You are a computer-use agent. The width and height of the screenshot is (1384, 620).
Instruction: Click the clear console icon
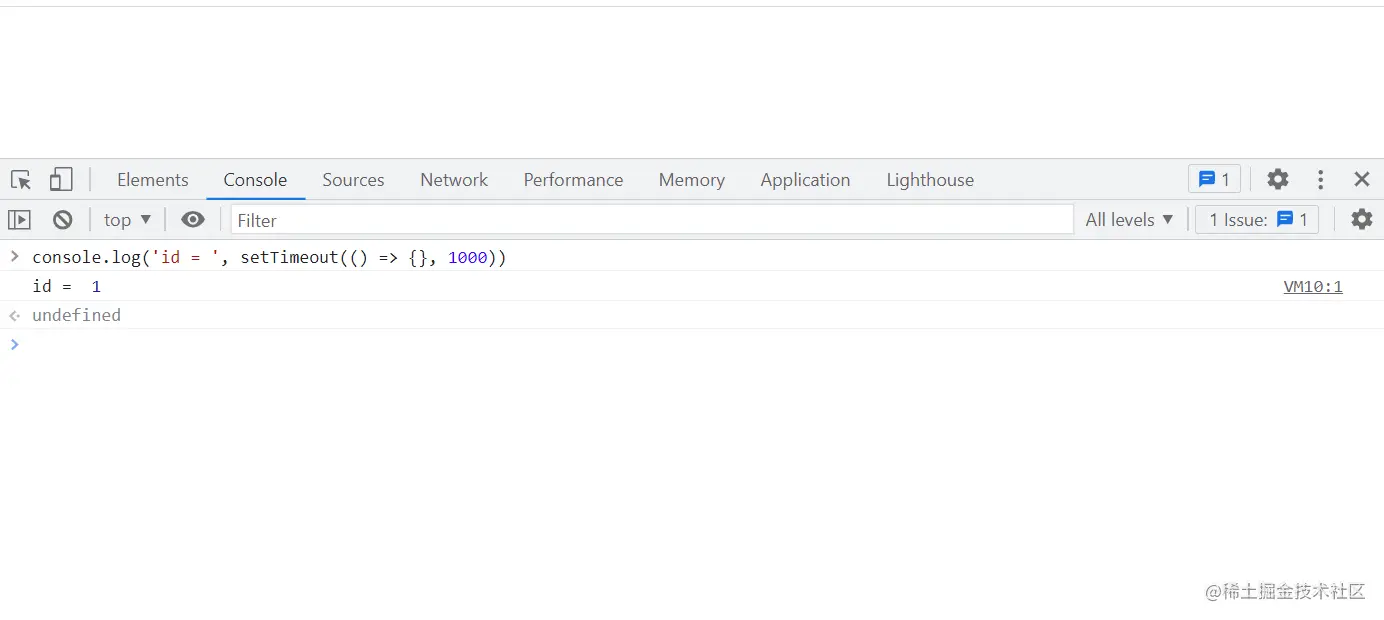tap(62, 219)
